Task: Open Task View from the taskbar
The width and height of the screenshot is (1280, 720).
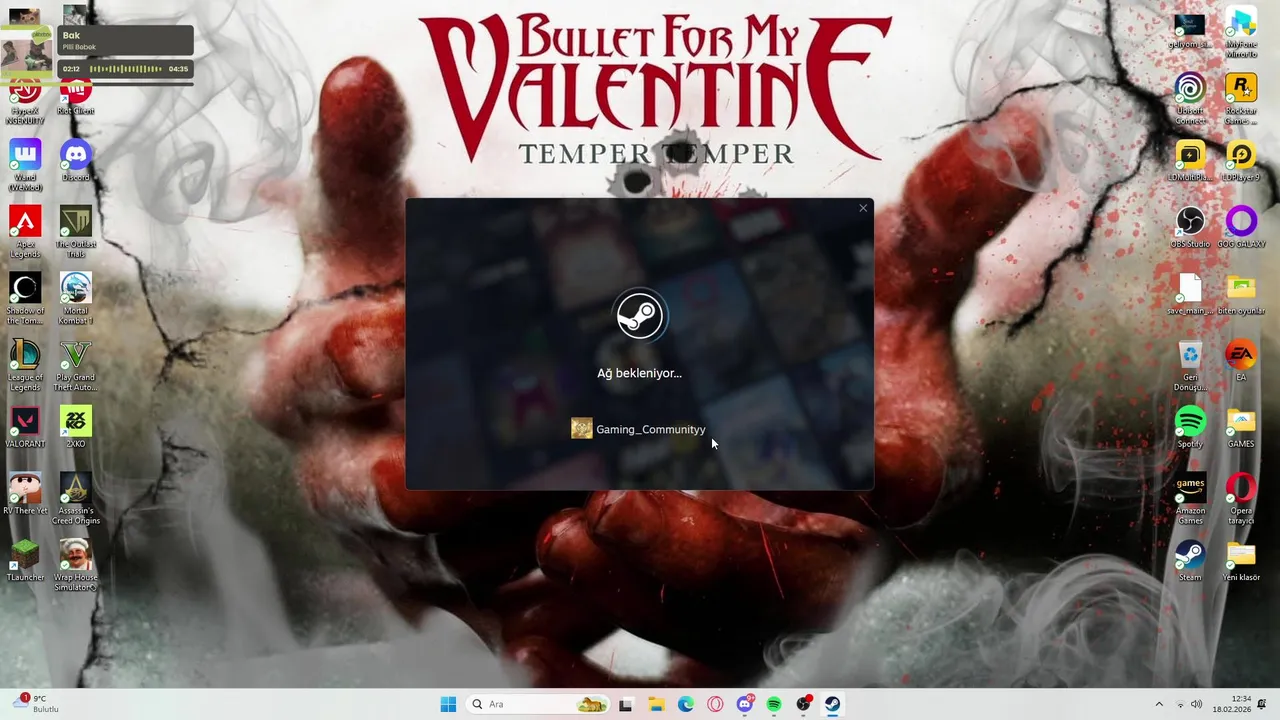Action: coord(626,704)
